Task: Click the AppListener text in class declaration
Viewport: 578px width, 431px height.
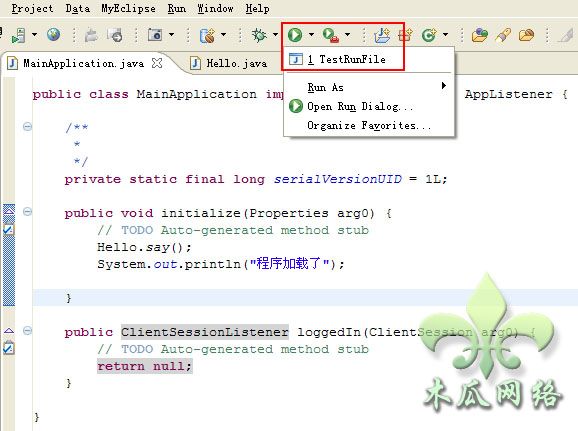Action: click(508, 94)
